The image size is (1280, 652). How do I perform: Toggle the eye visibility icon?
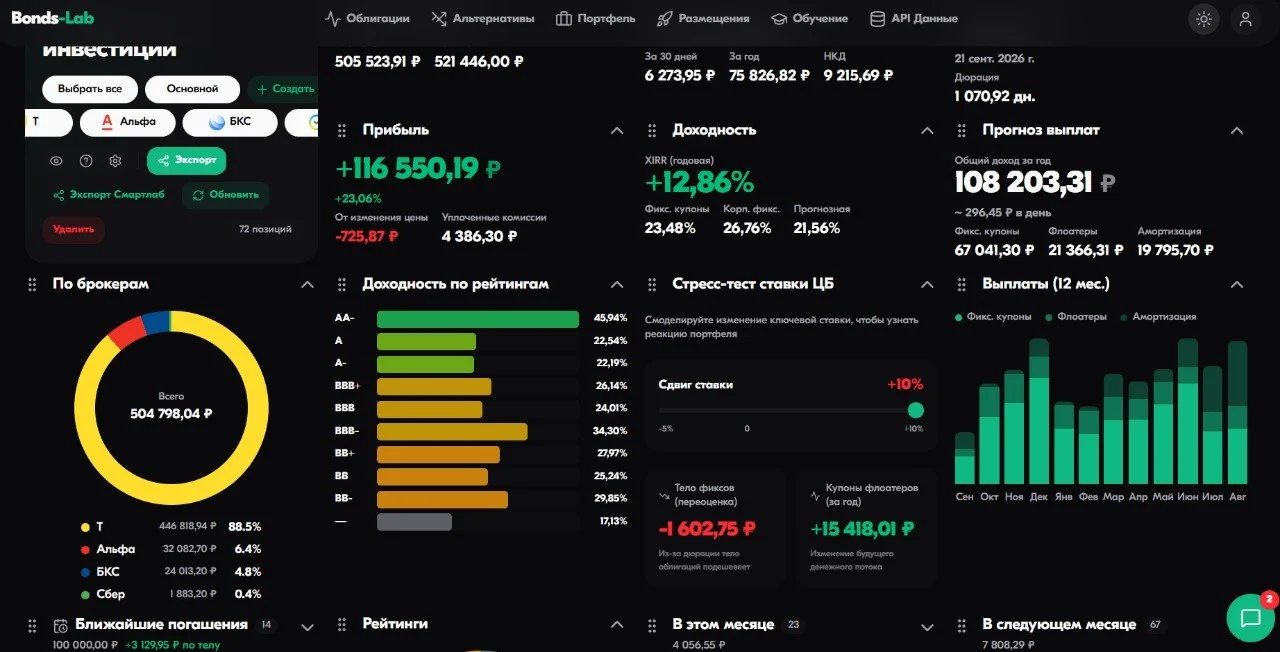57,161
